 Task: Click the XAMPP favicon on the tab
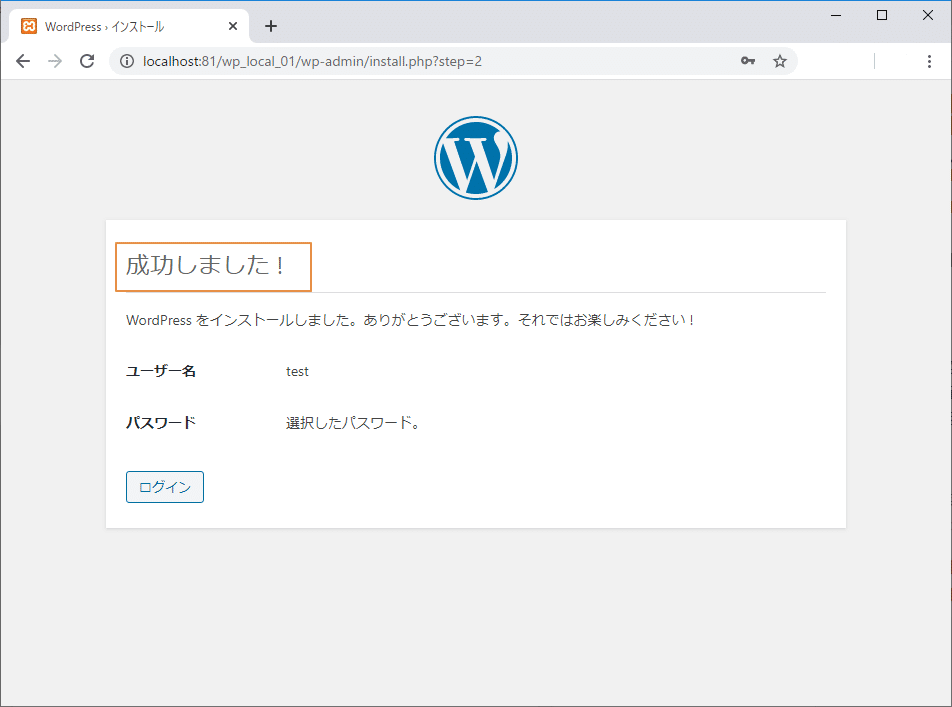click(29, 26)
